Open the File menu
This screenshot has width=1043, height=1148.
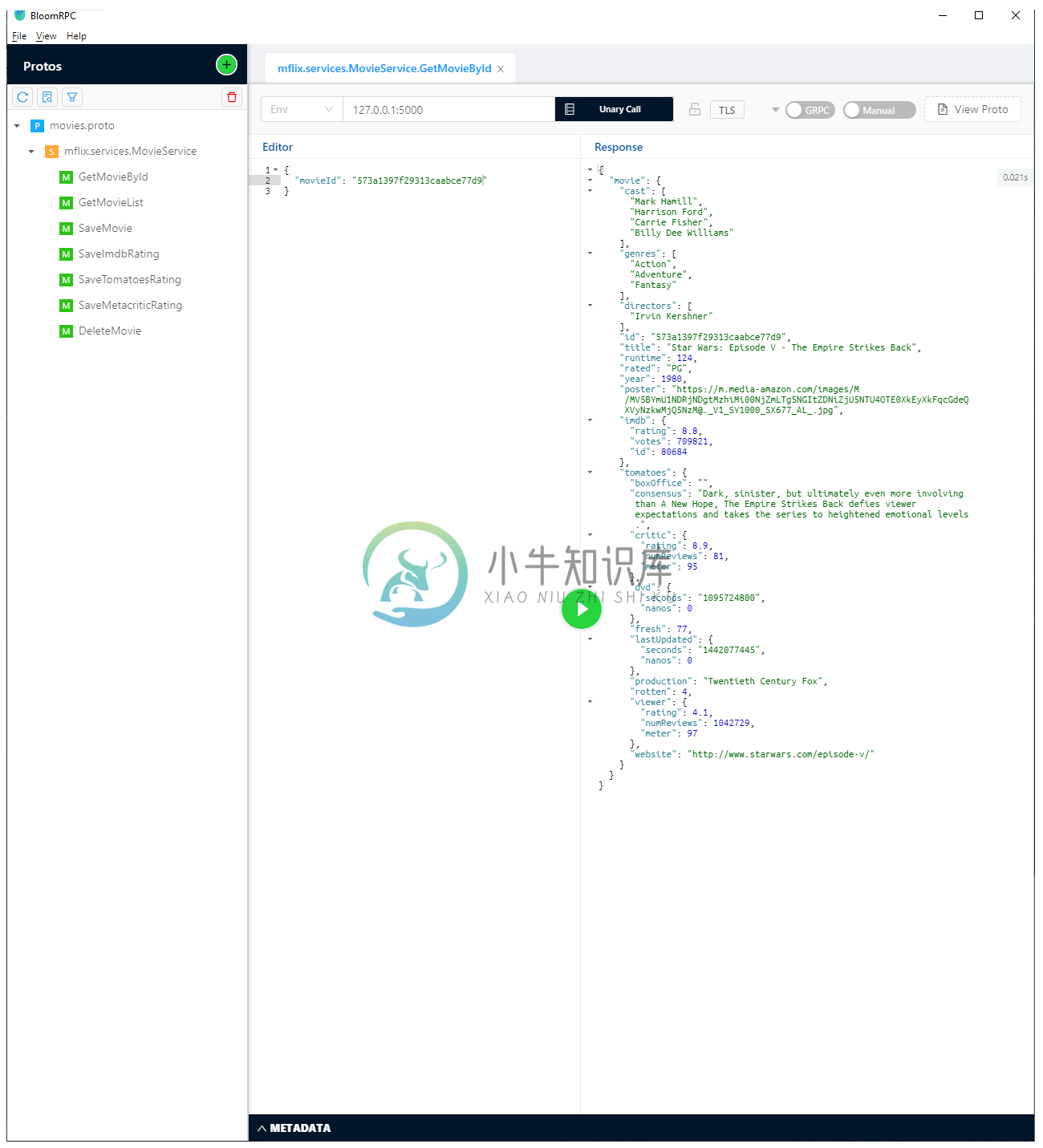pyautogui.click(x=19, y=36)
